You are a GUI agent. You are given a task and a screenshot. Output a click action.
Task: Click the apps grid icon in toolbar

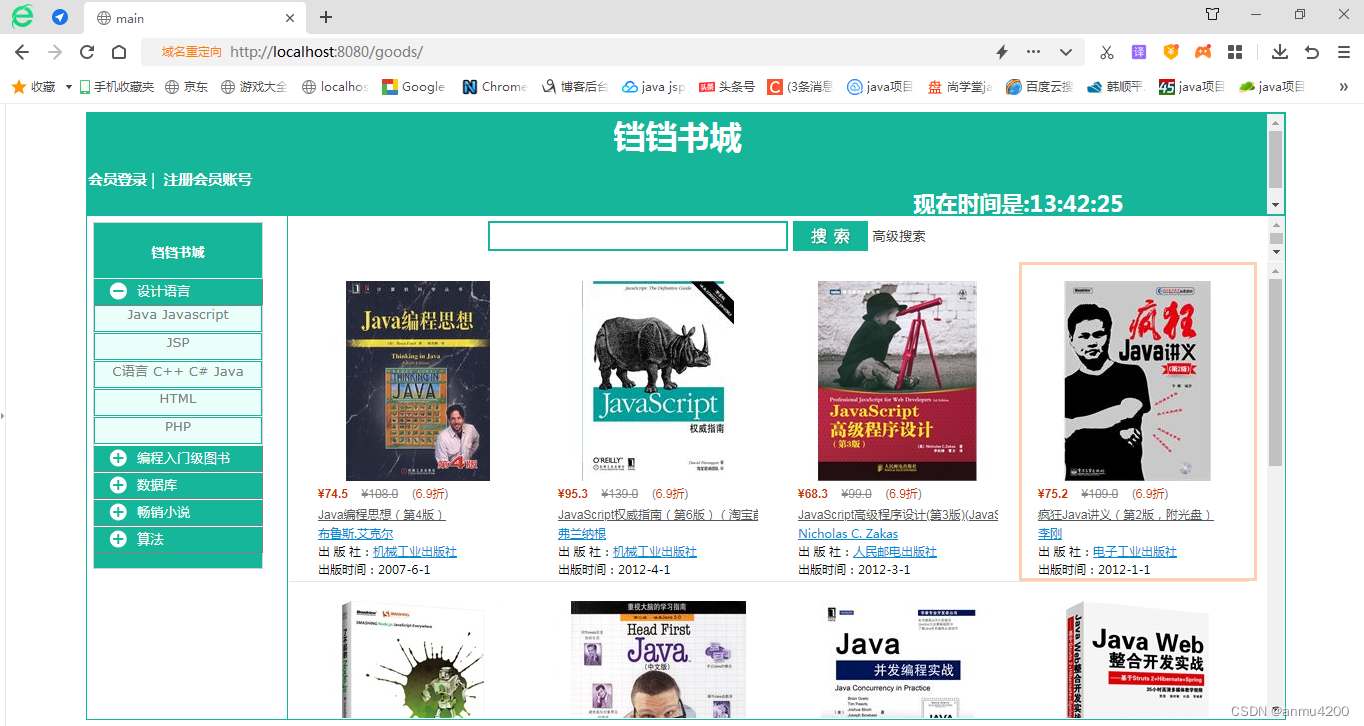1234,52
